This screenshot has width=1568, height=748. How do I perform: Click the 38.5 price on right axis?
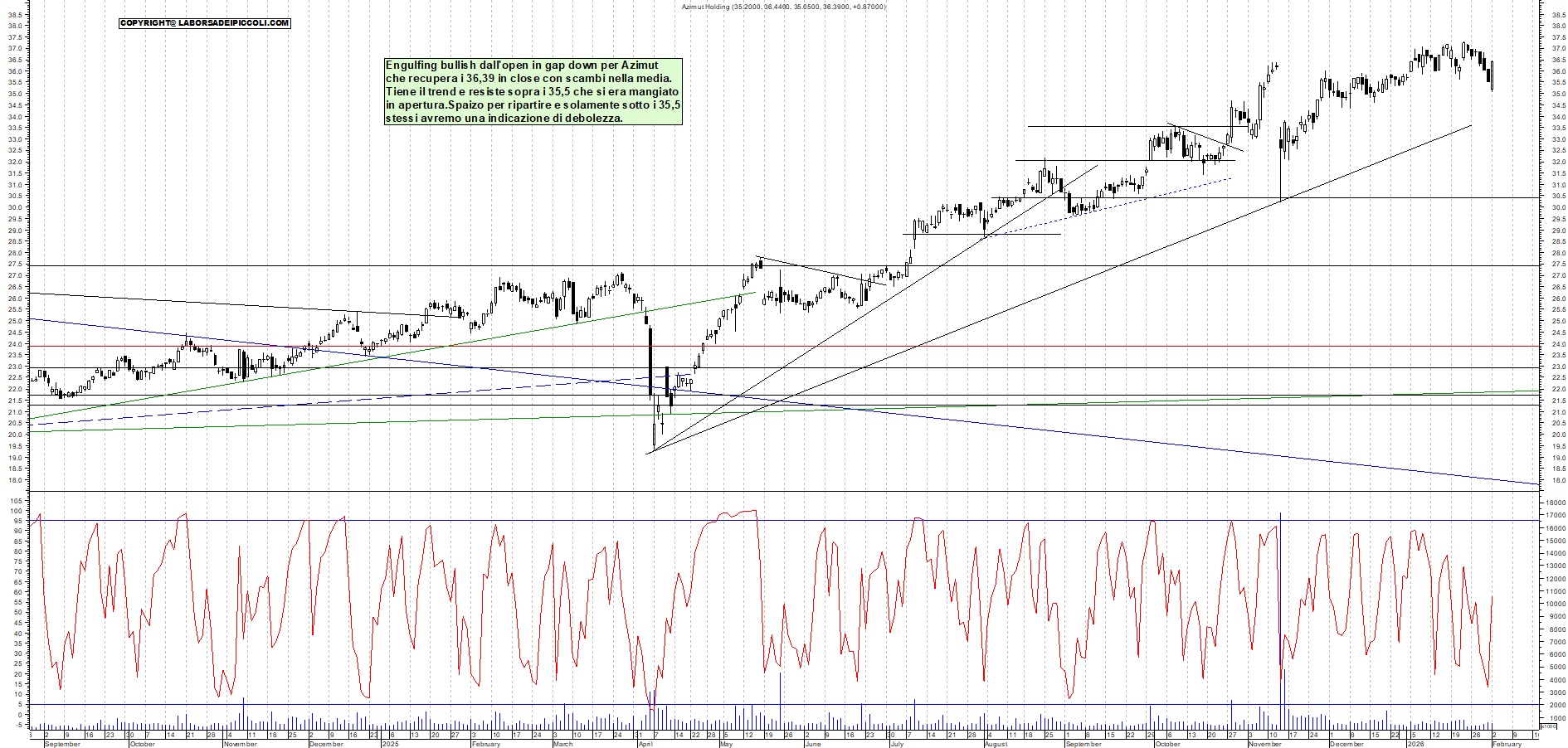click(1558, 14)
